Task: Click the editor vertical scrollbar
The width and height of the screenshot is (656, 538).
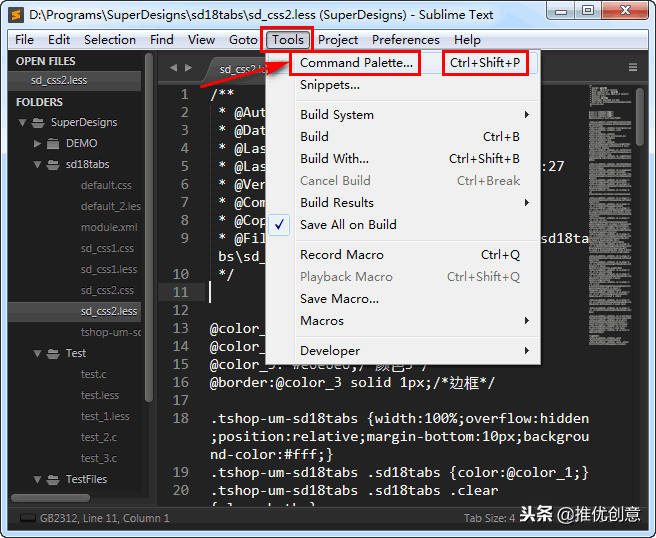Action: click(640, 116)
